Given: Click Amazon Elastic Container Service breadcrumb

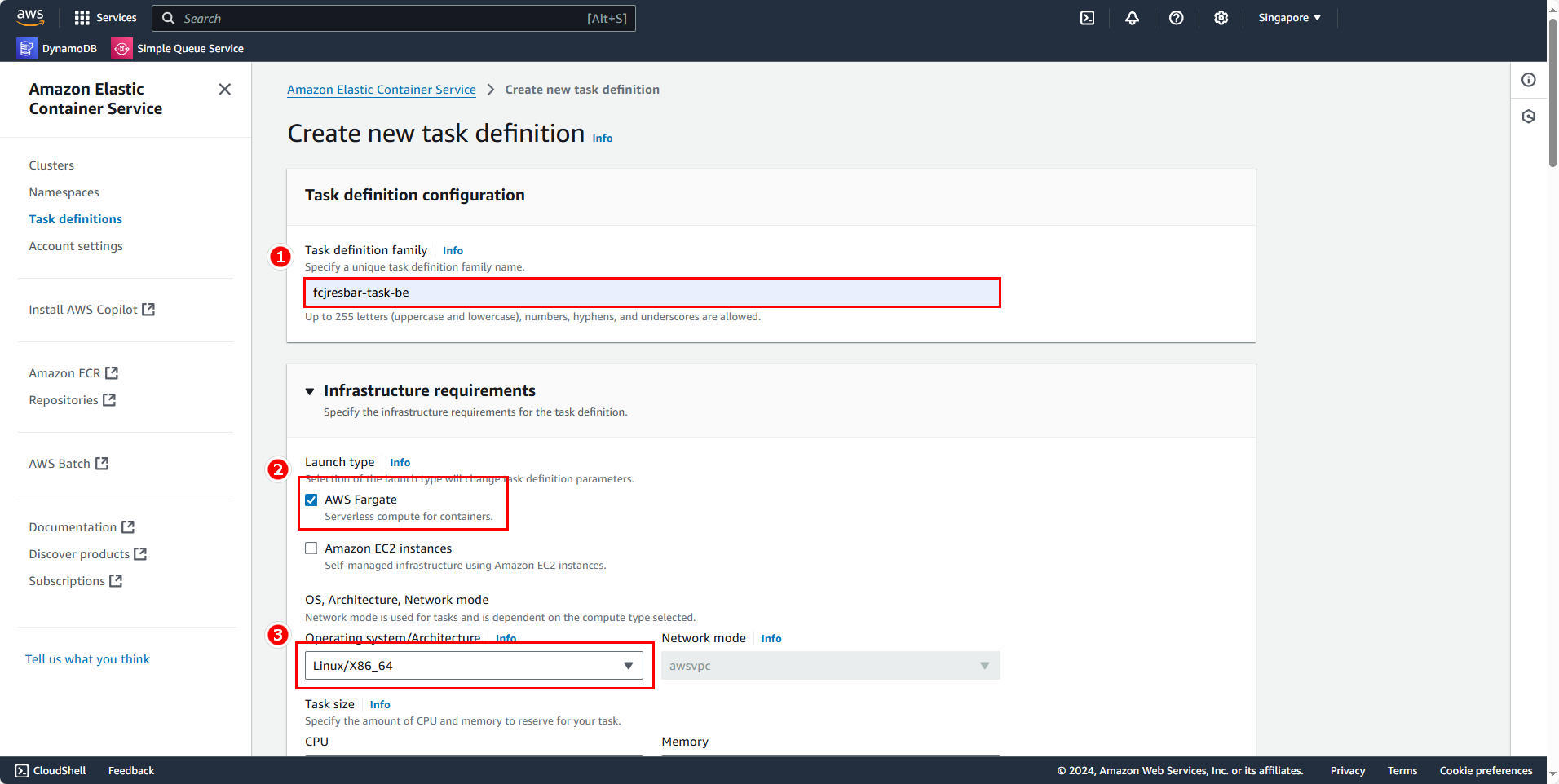Looking at the screenshot, I should coord(382,90).
